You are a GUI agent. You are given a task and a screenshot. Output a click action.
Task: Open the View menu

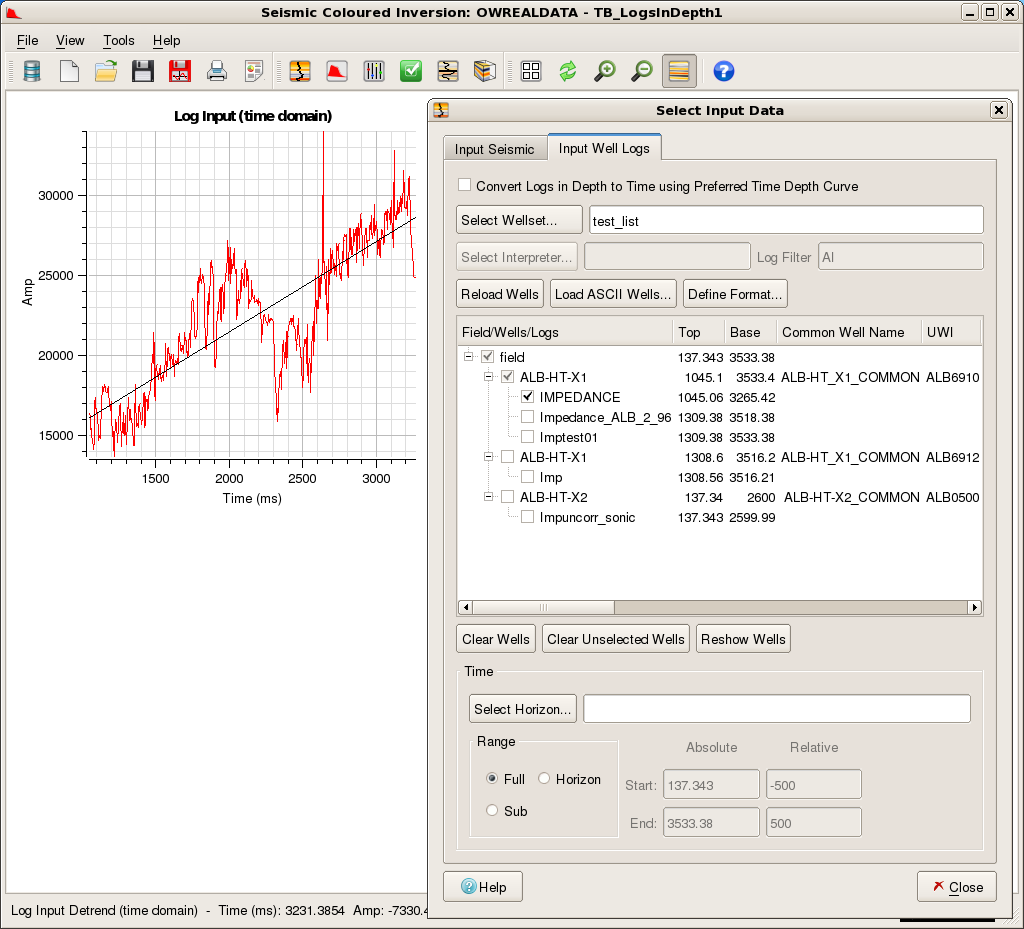pyautogui.click(x=70, y=40)
